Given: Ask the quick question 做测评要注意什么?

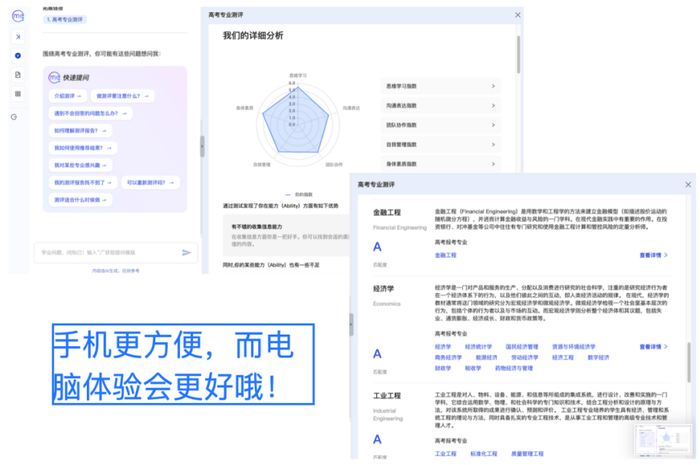Looking at the screenshot, I should tap(123, 96).
